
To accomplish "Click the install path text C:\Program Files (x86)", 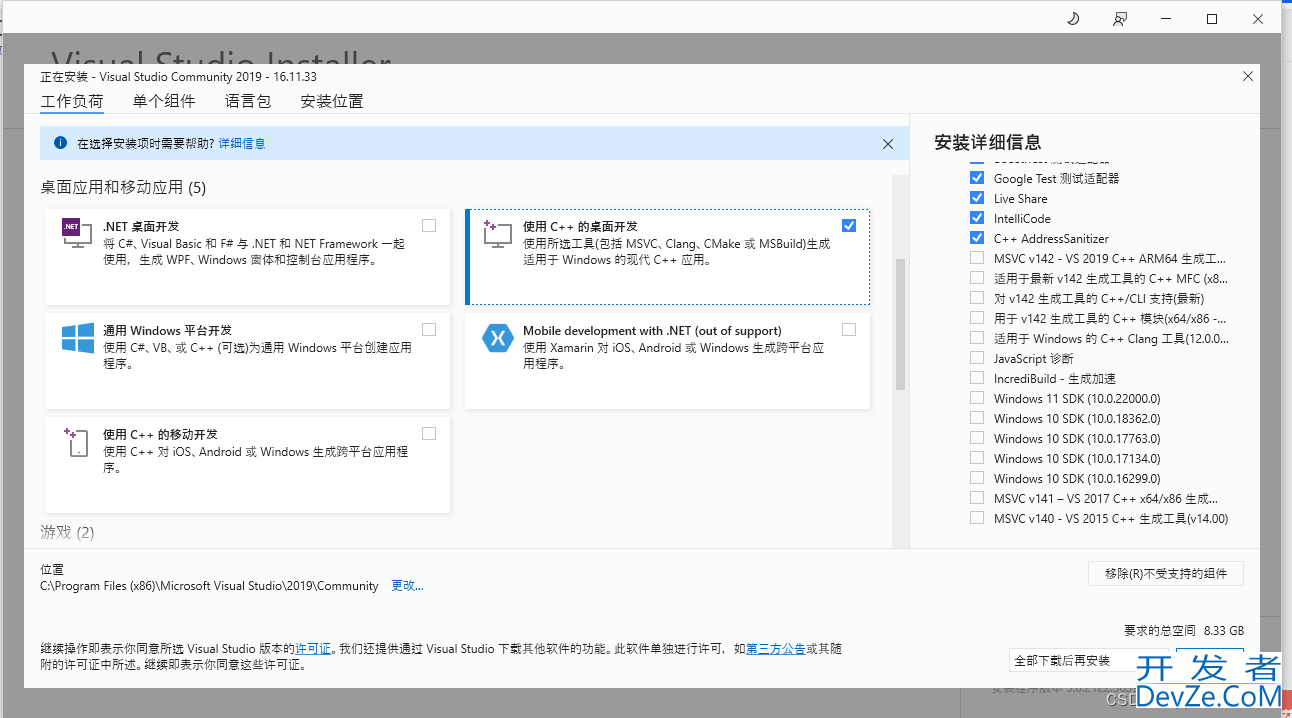I will [209, 586].
